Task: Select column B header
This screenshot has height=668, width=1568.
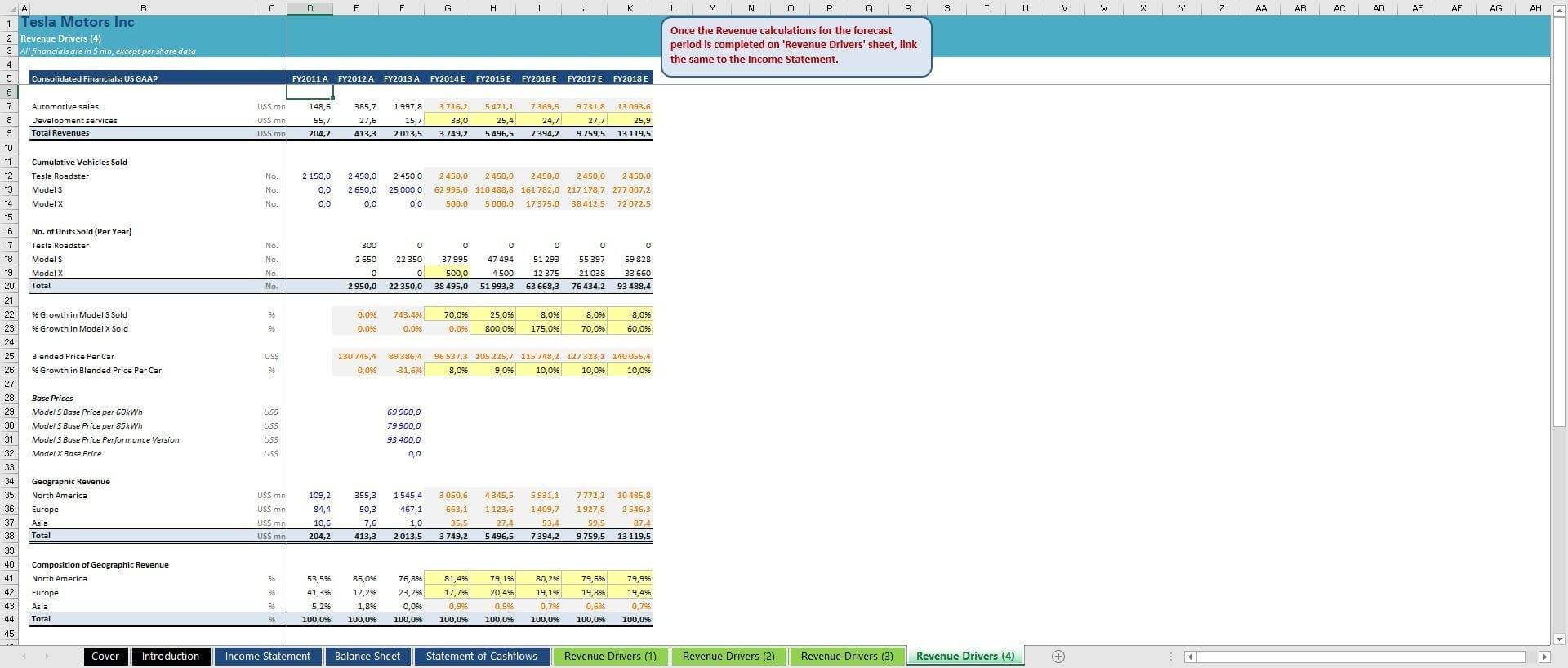Action: point(144,8)
